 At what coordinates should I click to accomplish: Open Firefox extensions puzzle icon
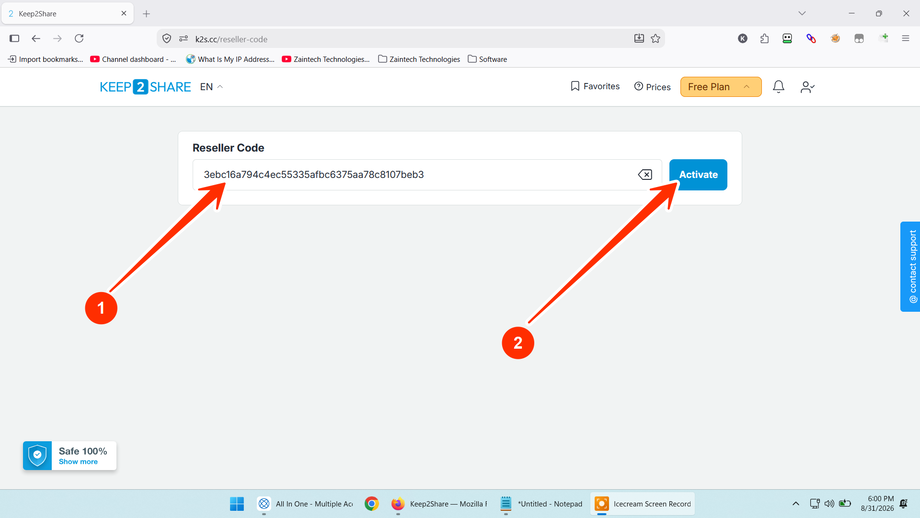click(x=764, y=39)
